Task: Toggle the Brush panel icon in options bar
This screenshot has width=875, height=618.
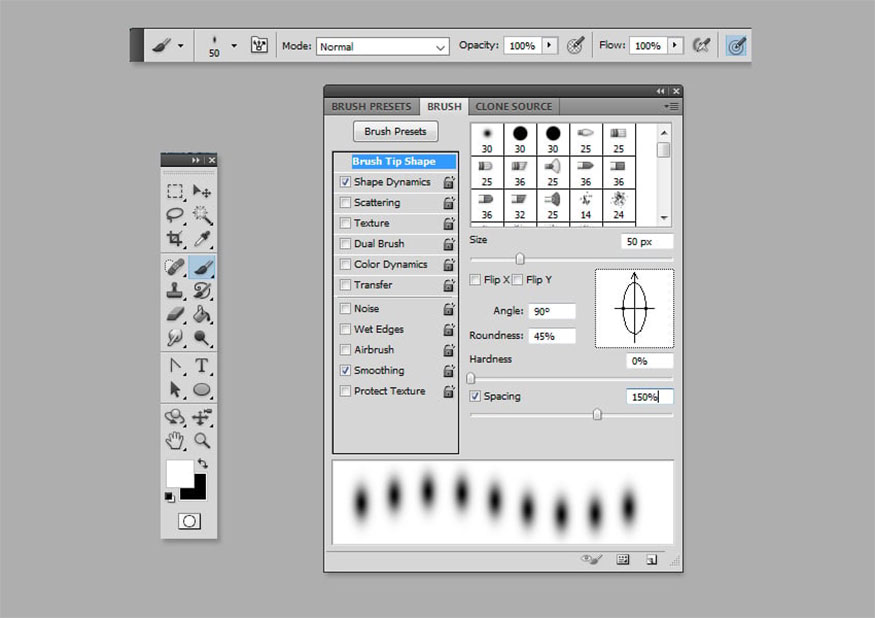Action: 259,46
